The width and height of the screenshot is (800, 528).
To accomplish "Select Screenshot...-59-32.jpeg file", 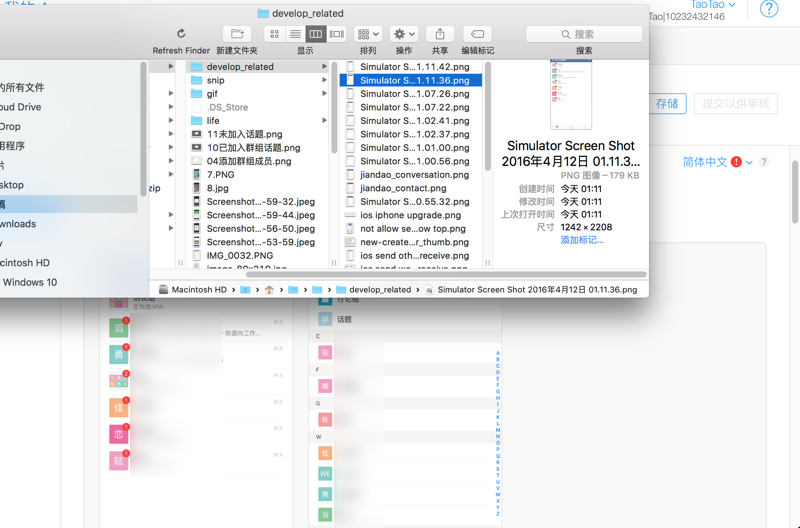I will pyautogui.click(x=259, y=202).
